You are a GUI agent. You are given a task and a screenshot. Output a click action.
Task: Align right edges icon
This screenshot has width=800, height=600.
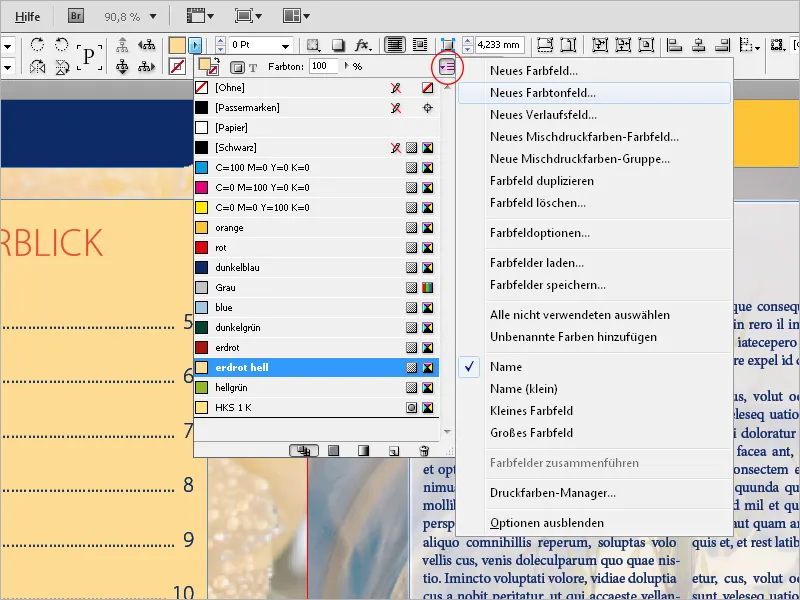point(722,45)
